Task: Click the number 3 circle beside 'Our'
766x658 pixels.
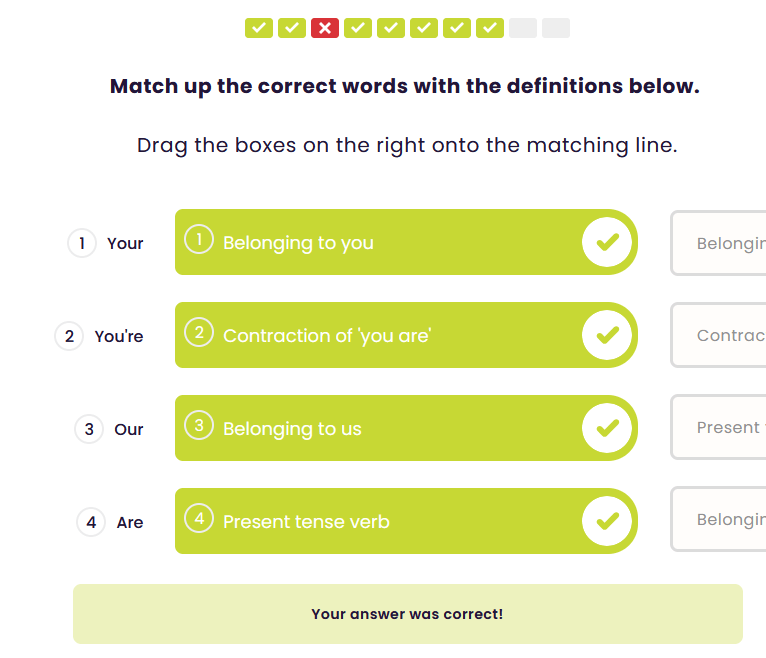Action: point(89,429)
